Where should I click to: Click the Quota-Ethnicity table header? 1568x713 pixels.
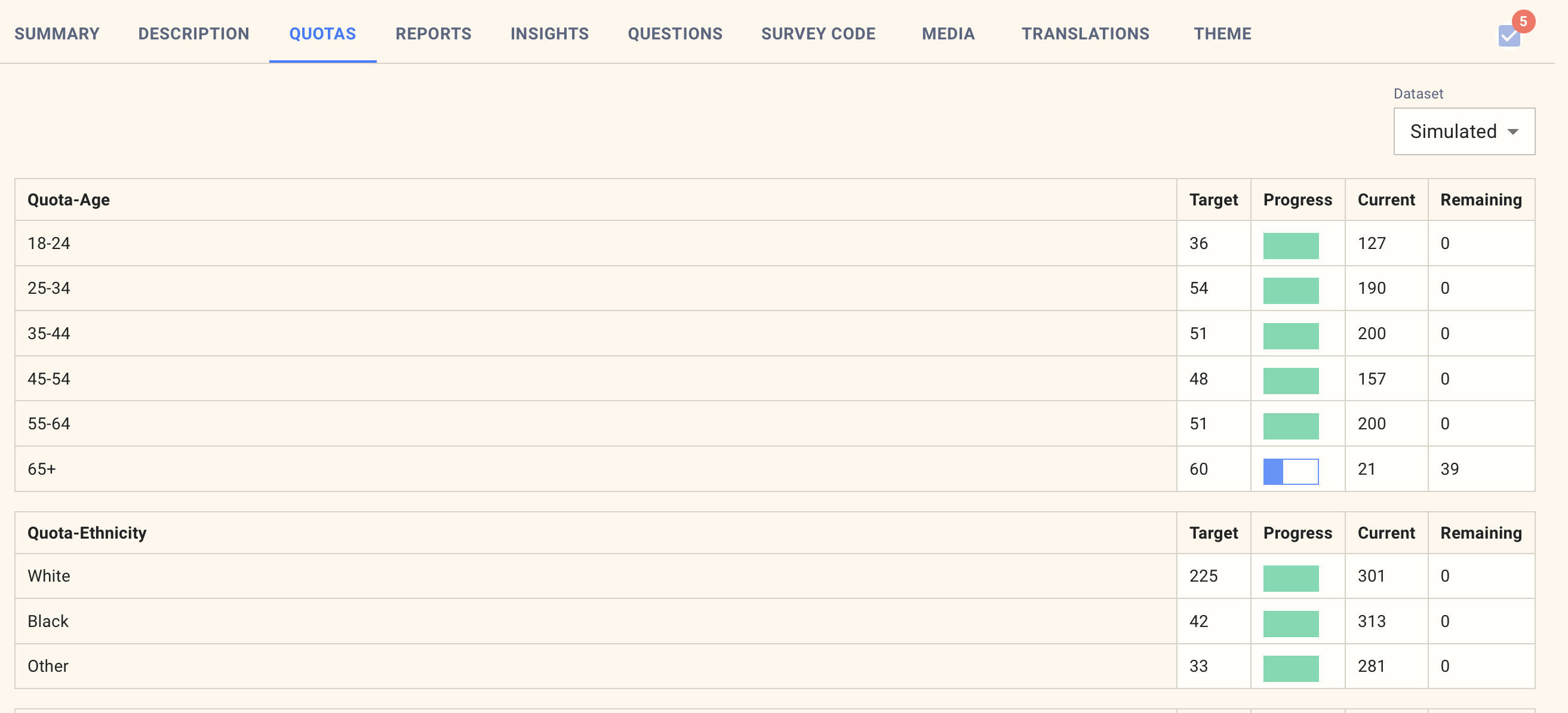coord(87,533)
